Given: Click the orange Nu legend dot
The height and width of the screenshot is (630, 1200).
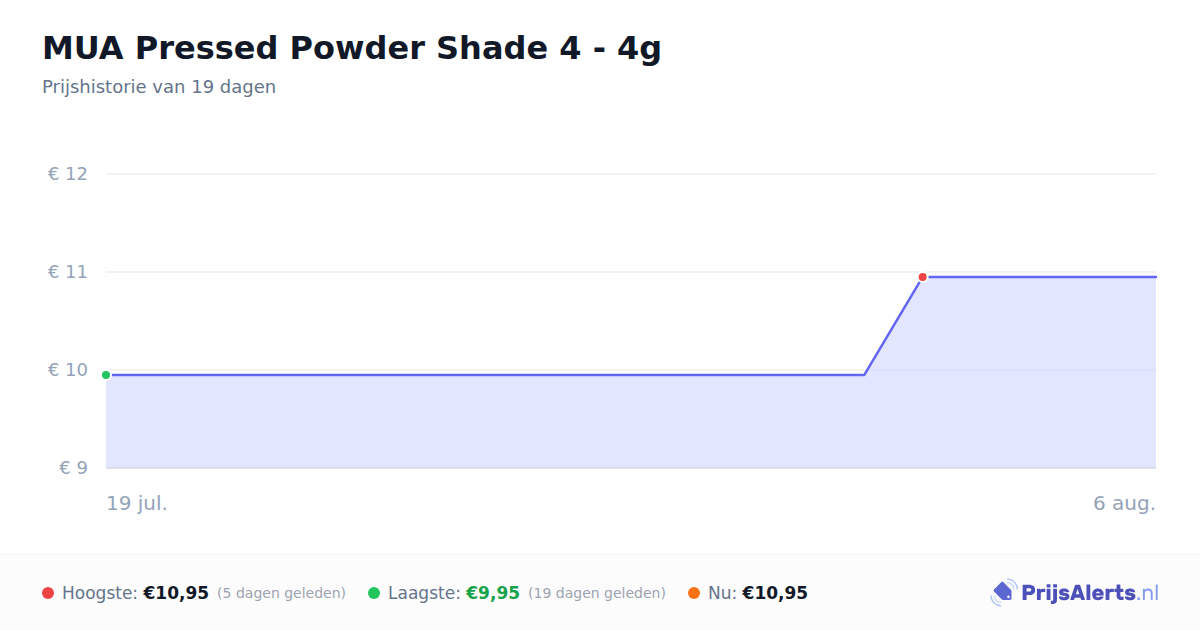Looking at the screenshot, I should coord(694,593).
